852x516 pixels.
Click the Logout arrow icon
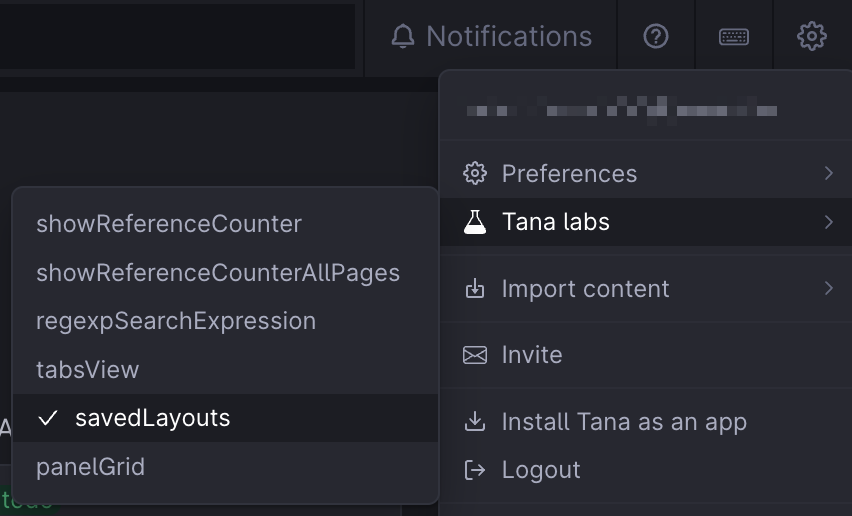point(475,470)
